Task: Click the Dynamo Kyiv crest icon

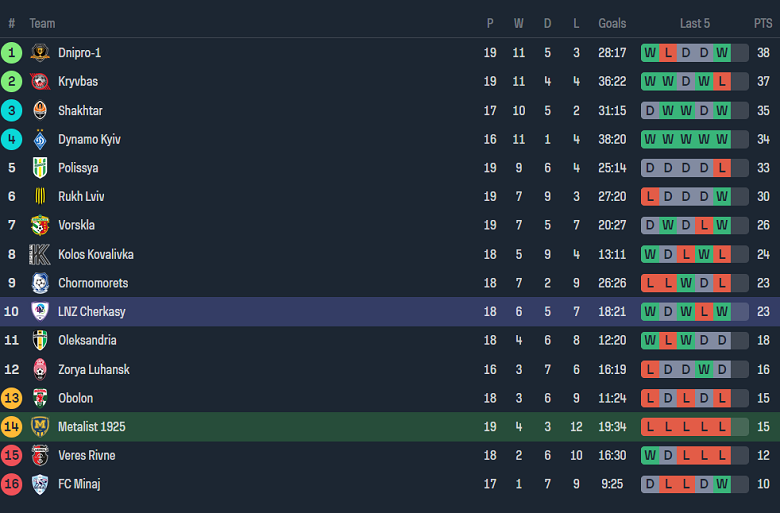Action: coord(40,139)
